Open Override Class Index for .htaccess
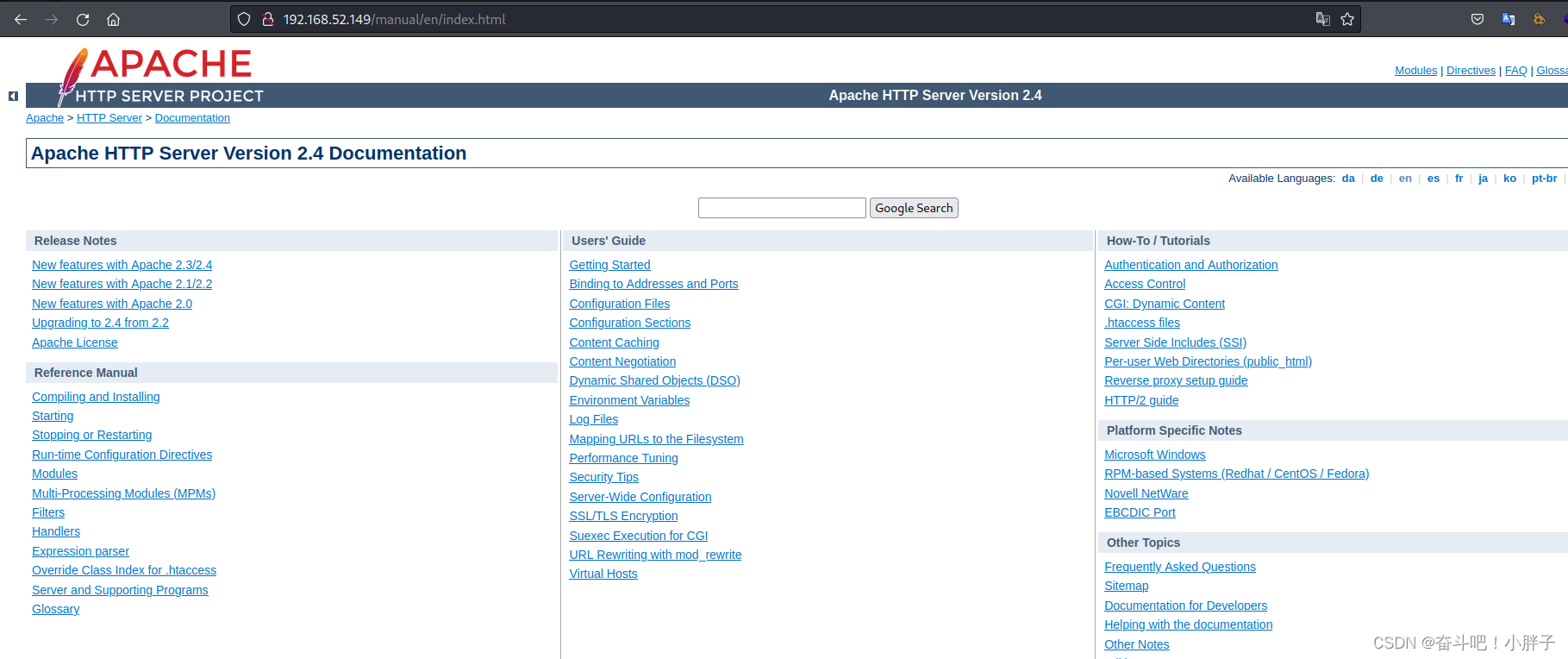 coord(124,570)
